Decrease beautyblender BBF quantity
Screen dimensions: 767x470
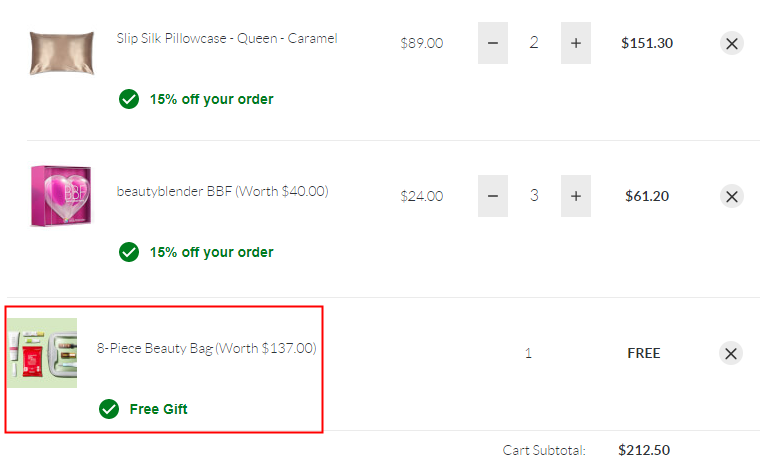[x=493, y=196]
